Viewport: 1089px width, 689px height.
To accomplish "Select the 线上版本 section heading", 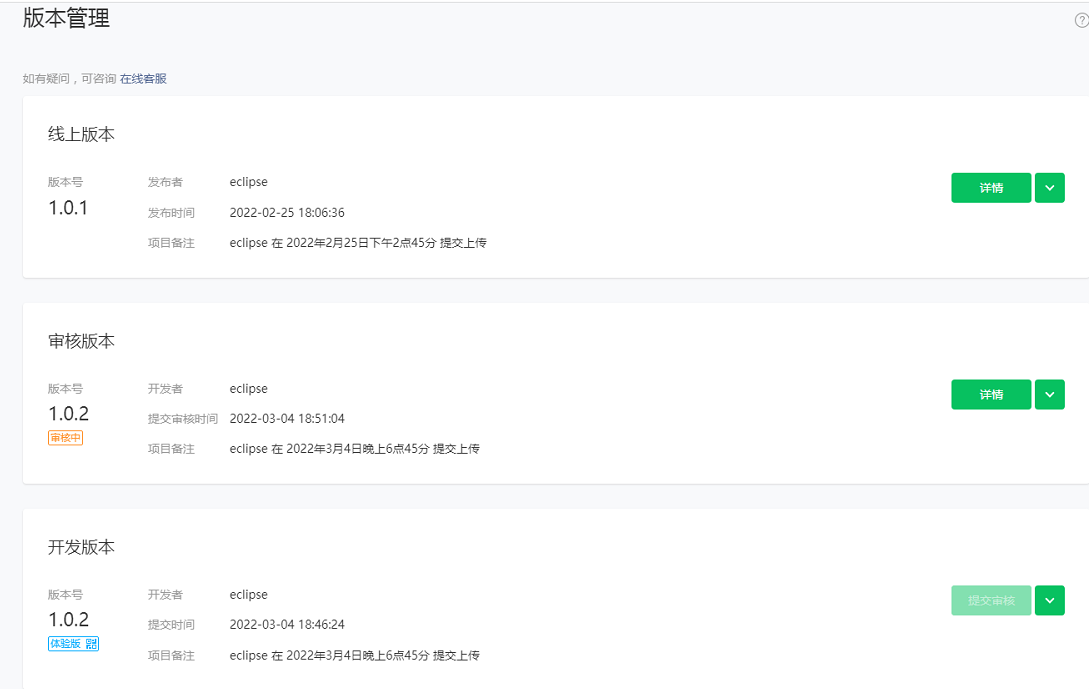I will click(x=81, y=134).
